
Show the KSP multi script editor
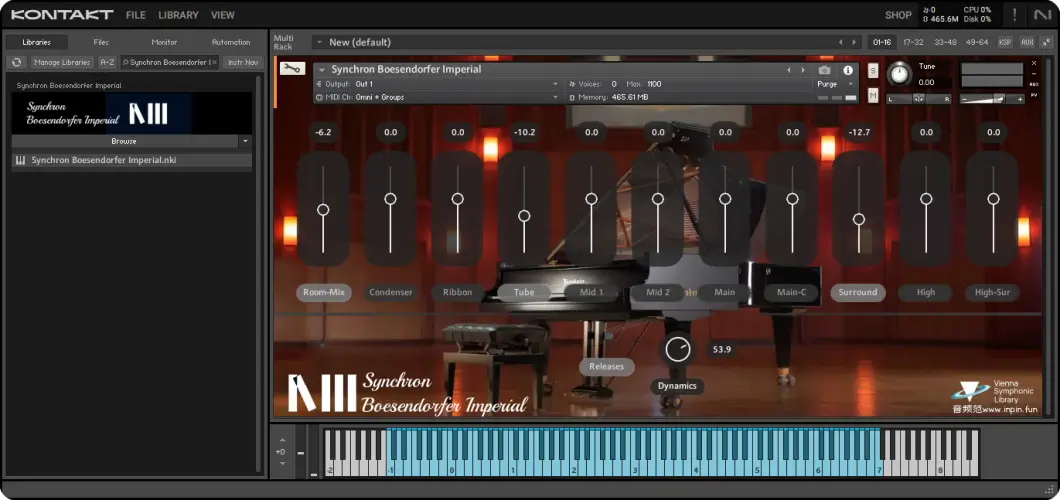1005,42
